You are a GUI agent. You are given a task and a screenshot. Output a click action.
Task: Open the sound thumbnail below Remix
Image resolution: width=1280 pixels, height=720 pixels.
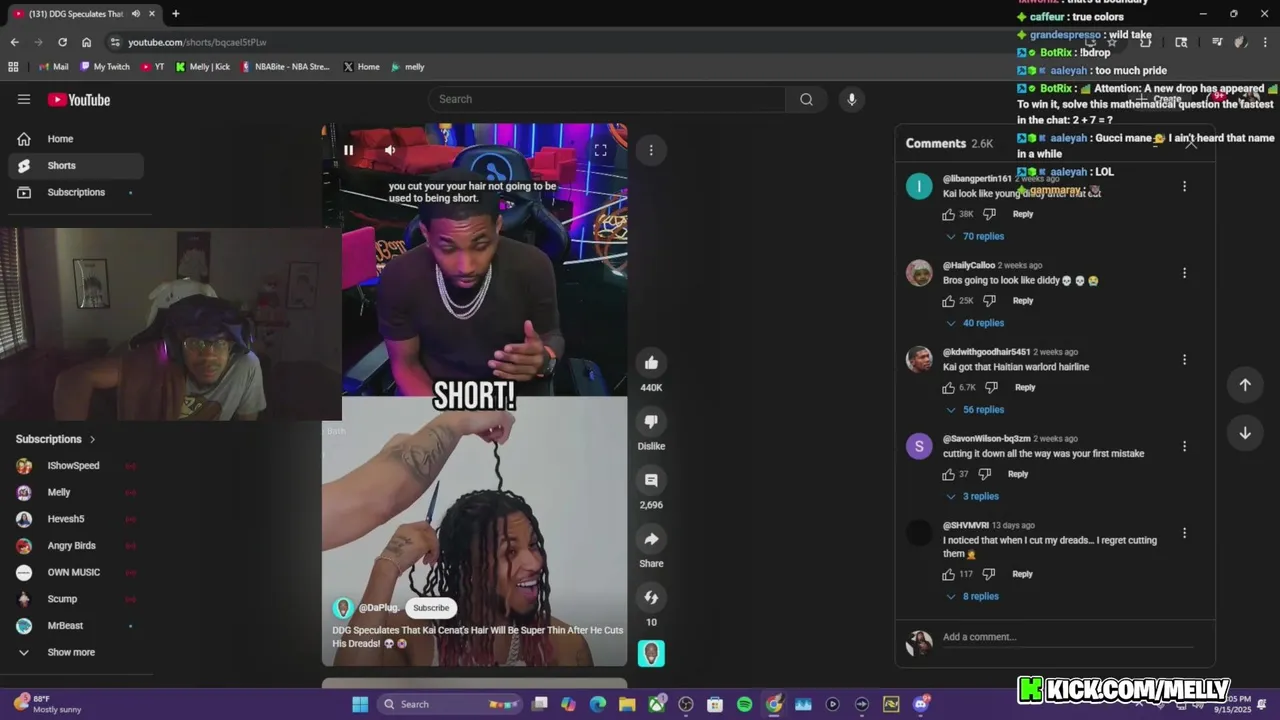tap(651, 654)
